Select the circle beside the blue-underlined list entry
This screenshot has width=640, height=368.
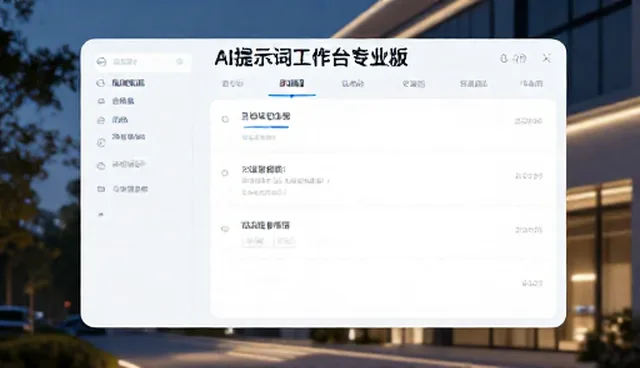(225, 119)
